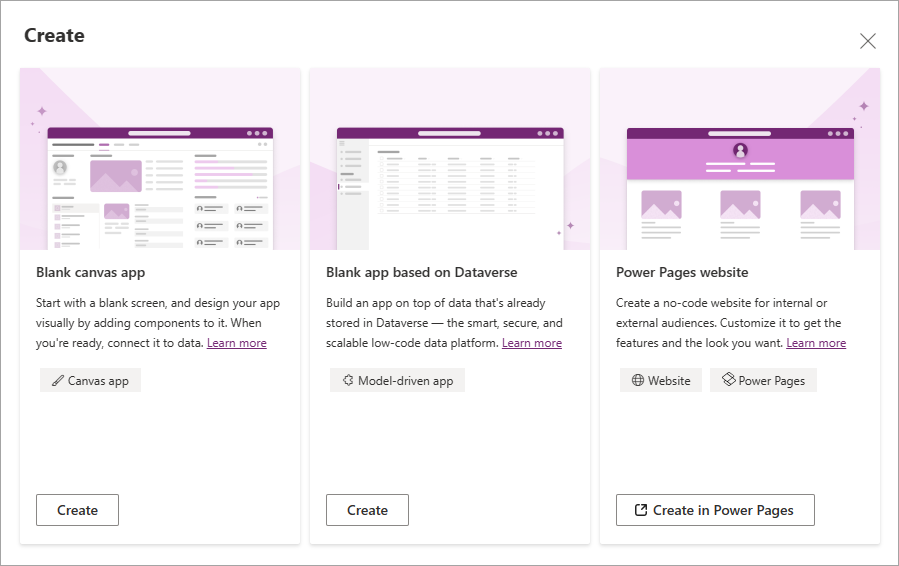
Task: Open Learn more link for Dataverse app
Action: pos(531,343)
